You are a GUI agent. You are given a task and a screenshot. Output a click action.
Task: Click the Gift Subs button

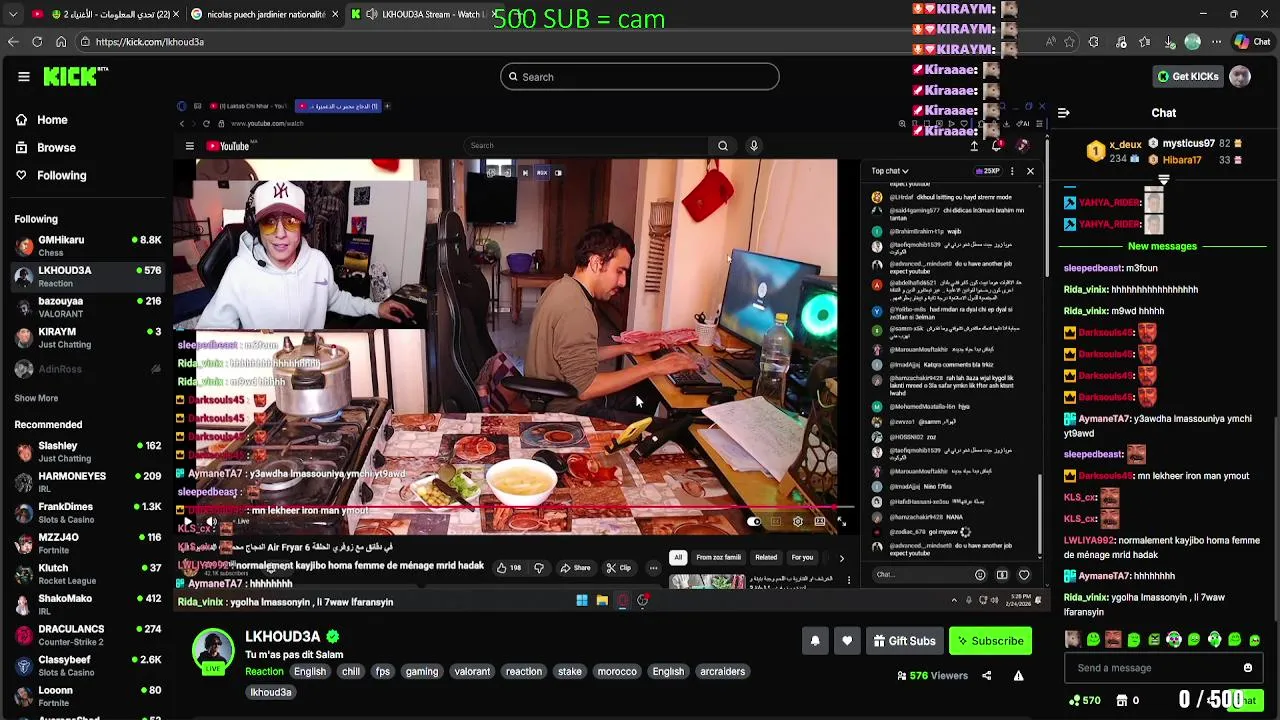(x=904, y=641)
